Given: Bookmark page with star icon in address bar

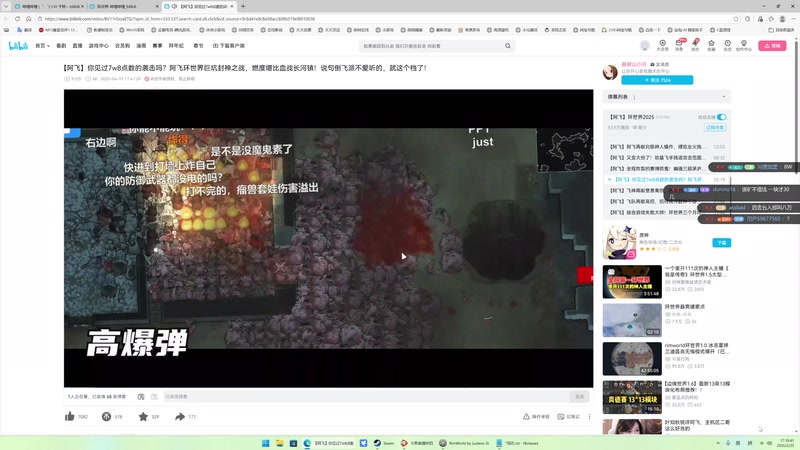Looking at the screenshot, I should 736,19.
